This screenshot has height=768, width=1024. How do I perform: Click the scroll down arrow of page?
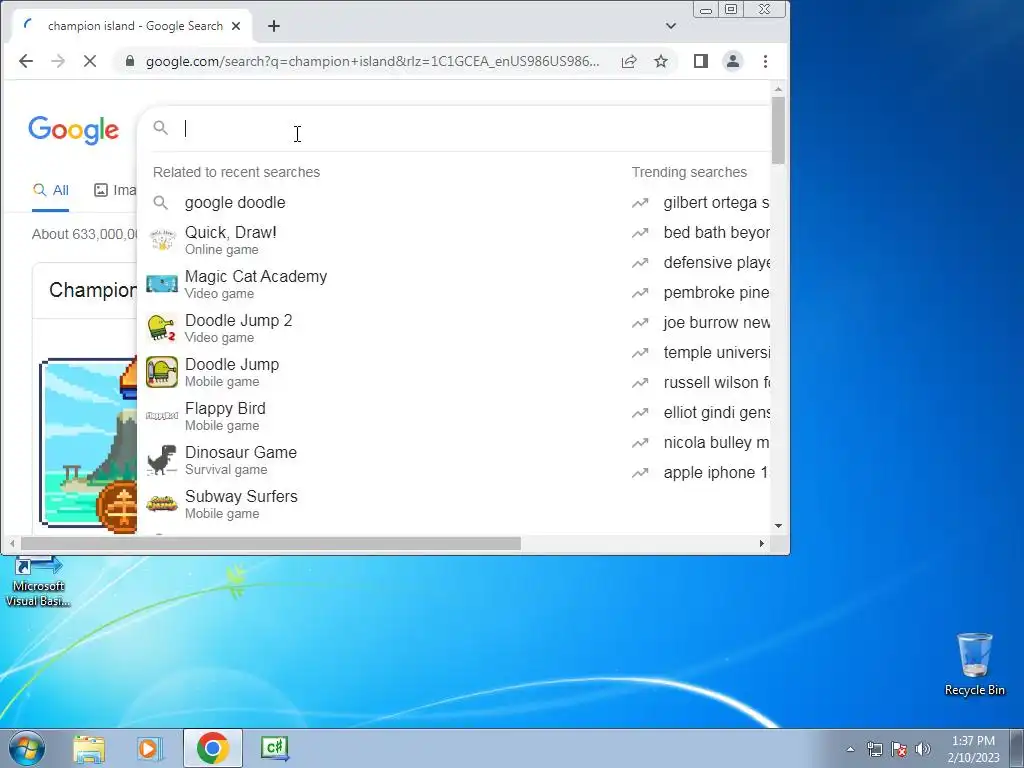coord(778,526)
